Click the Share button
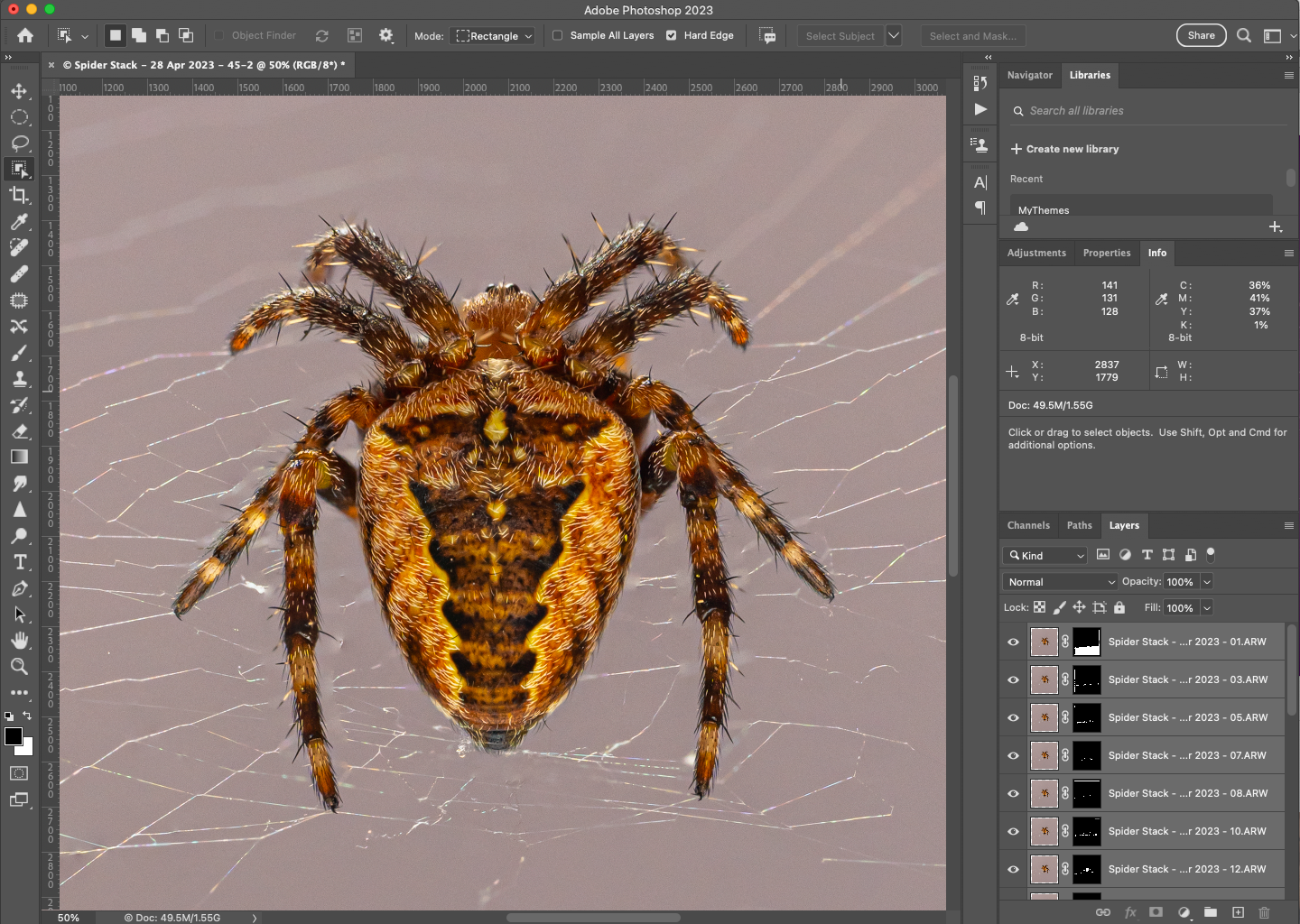The width and height of the screenshot is (1300, 924). pyautogui.click(x=1201, y=35)
